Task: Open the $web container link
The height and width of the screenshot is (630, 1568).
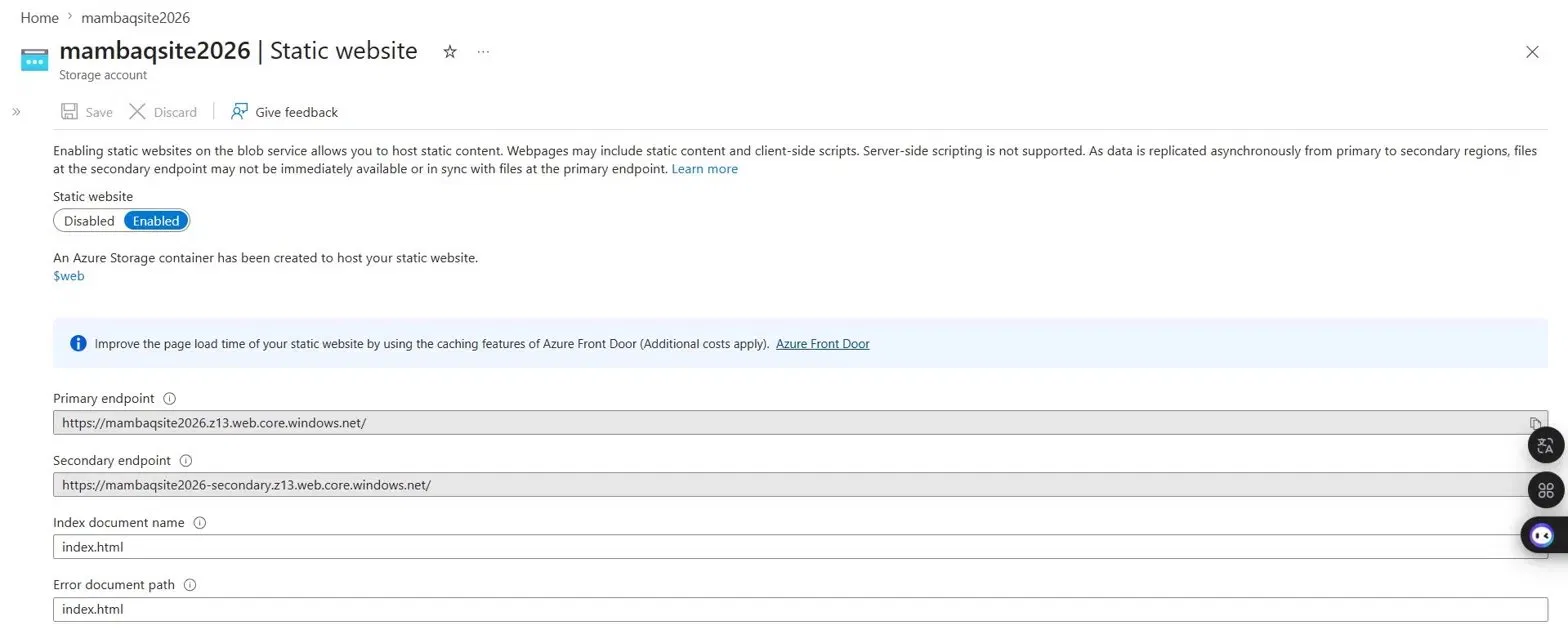Action: click(x=69, y=276)
